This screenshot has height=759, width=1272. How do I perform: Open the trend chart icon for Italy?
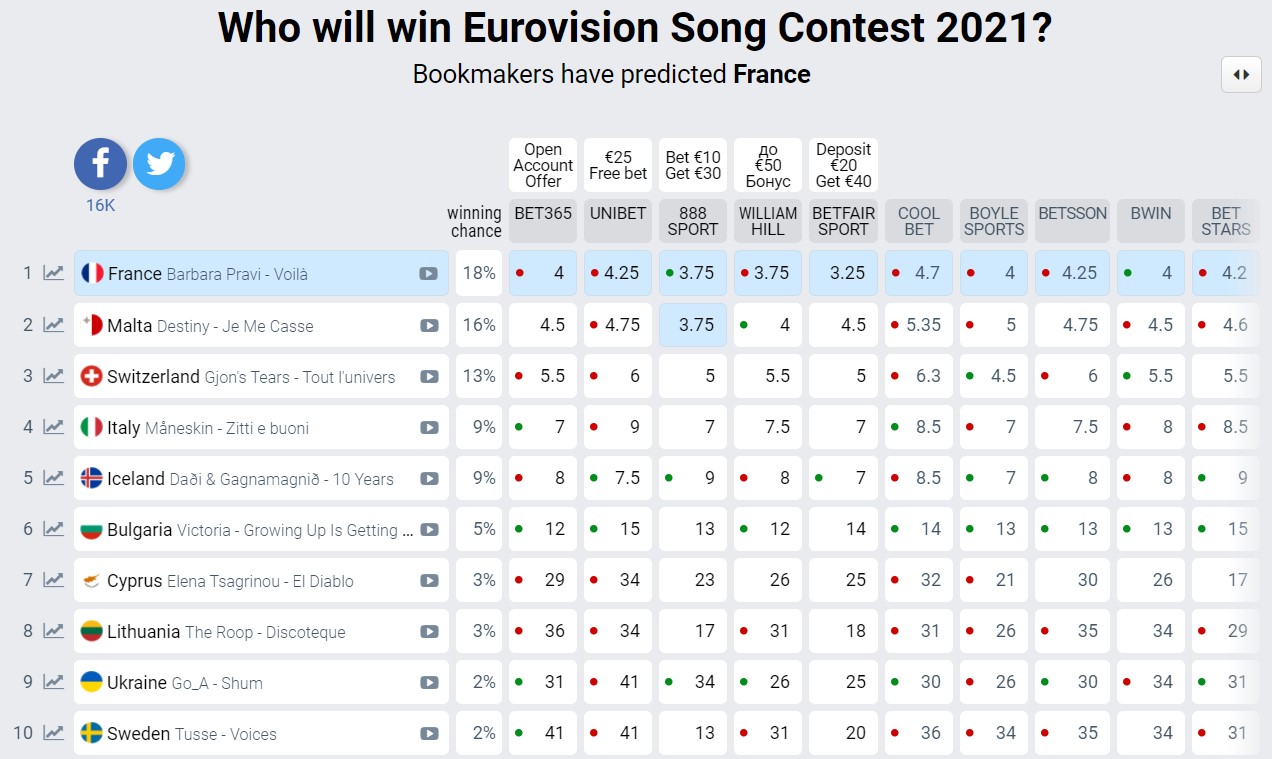[53, 427]
